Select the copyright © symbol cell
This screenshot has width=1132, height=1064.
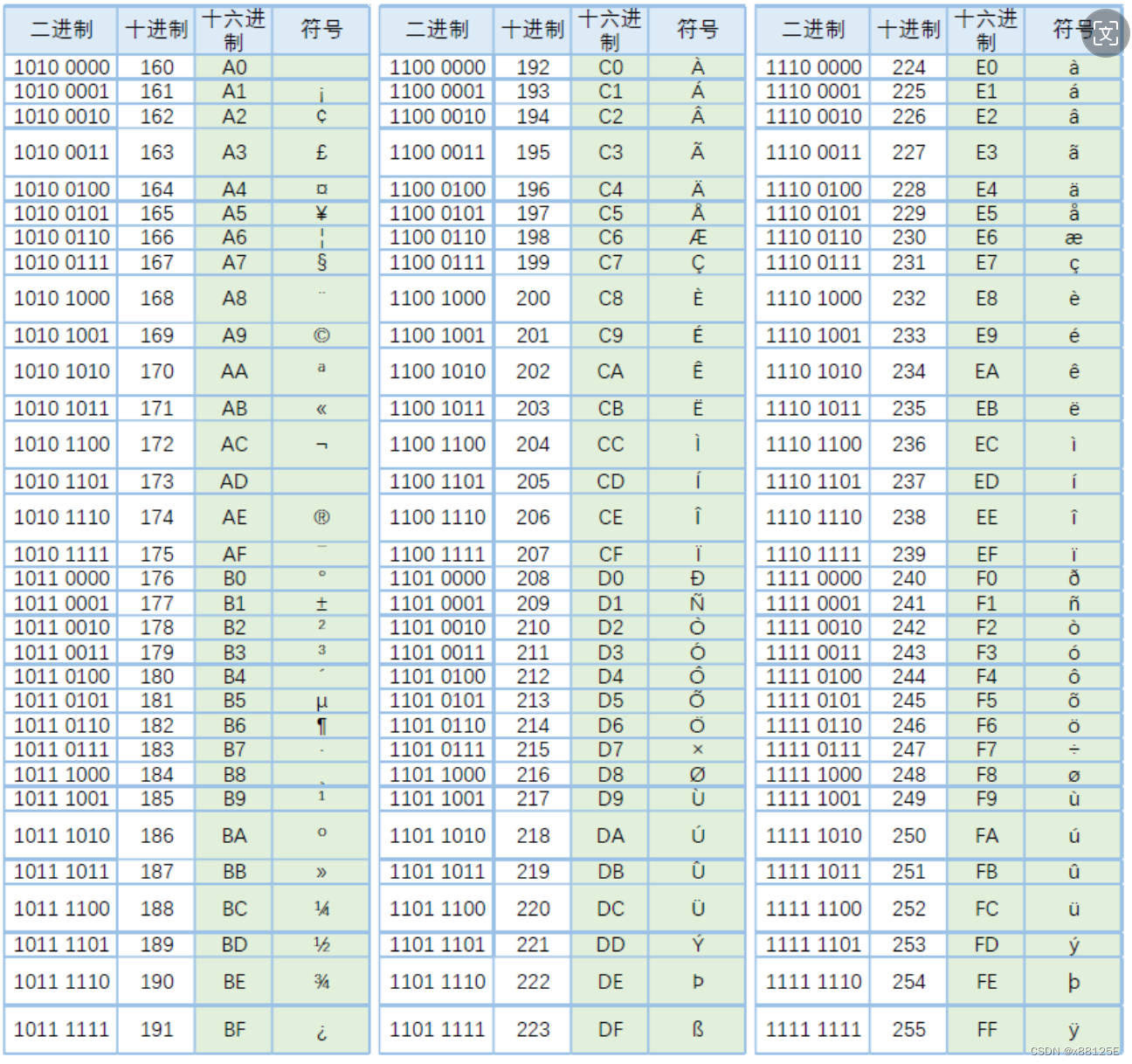[321, 335]
